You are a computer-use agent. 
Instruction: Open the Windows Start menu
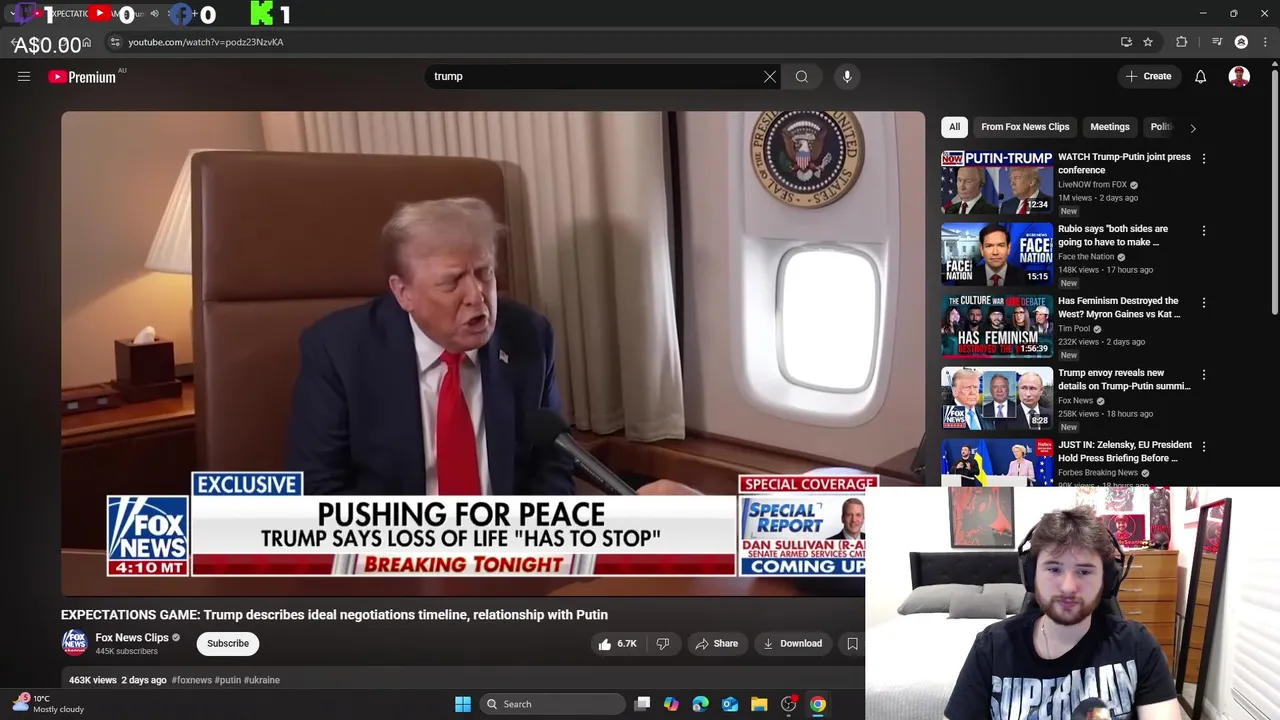[463, 704]
